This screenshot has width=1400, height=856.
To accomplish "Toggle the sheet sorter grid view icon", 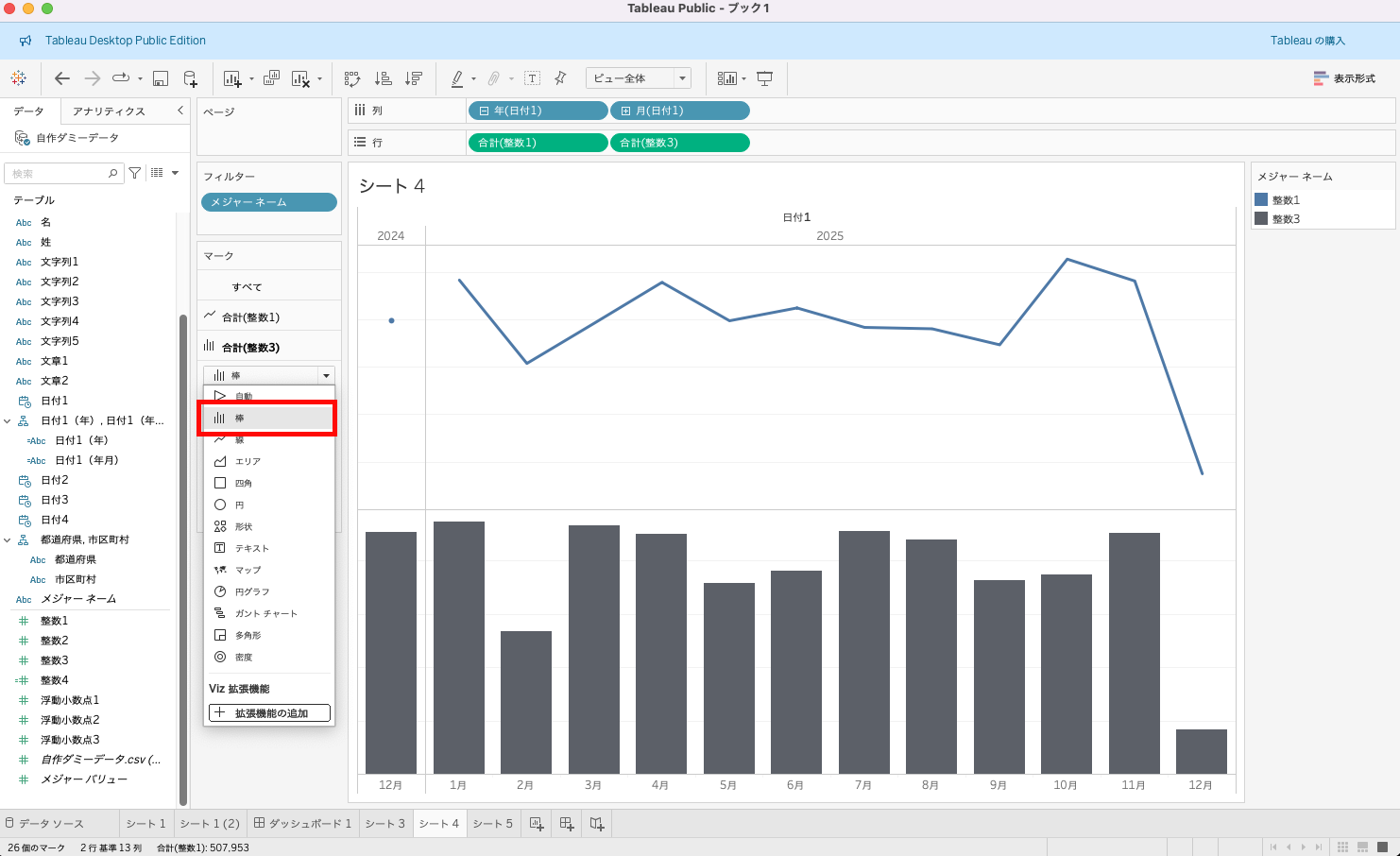I will 1342,847.
